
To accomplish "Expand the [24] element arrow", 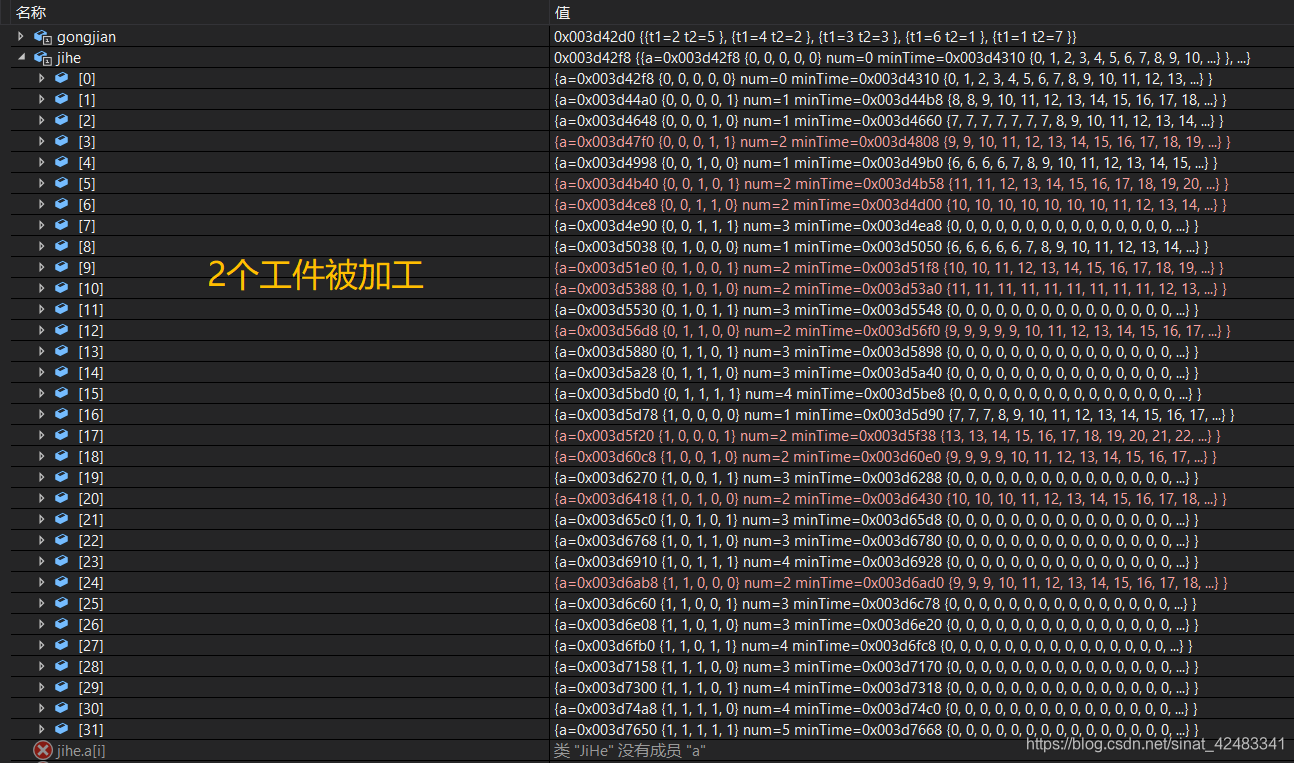I will [41, 582].
